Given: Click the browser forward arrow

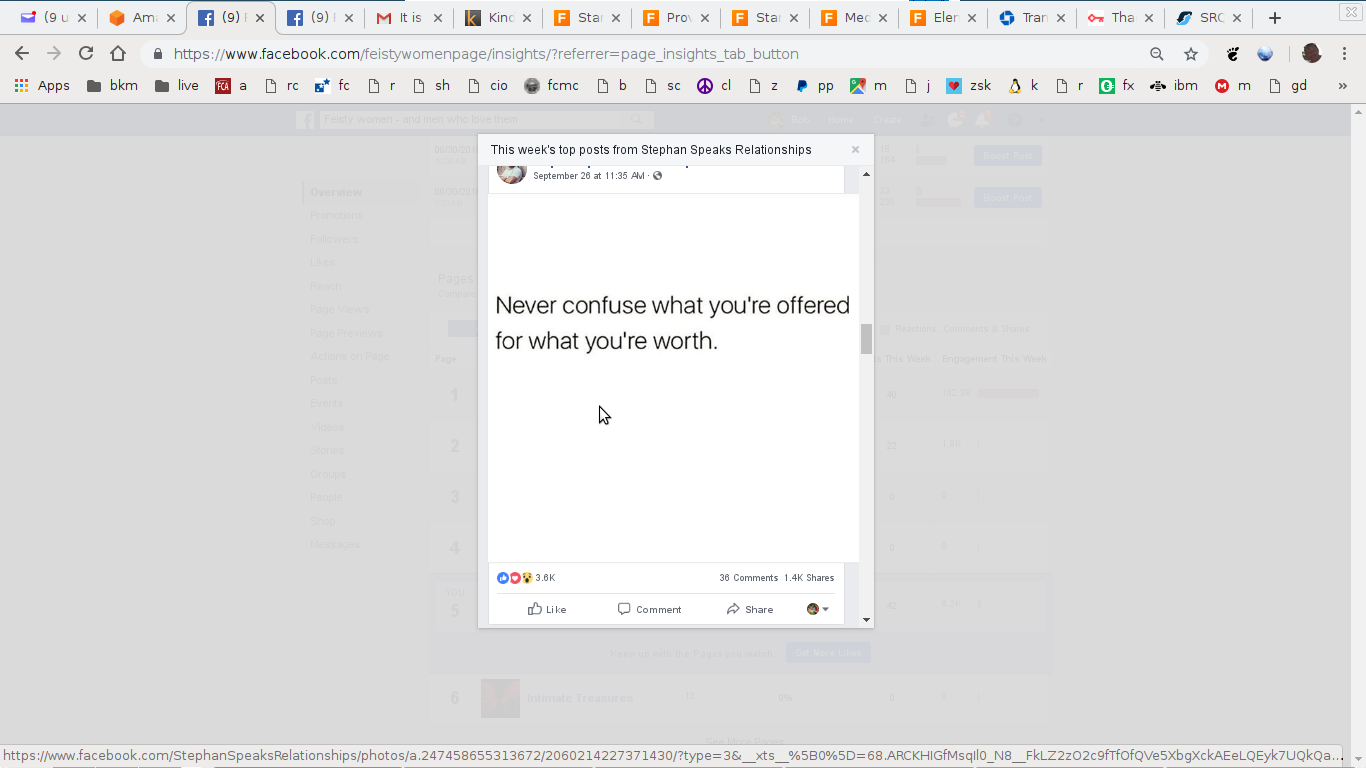Looking at the screenshot, I should [x=54, y=54].
